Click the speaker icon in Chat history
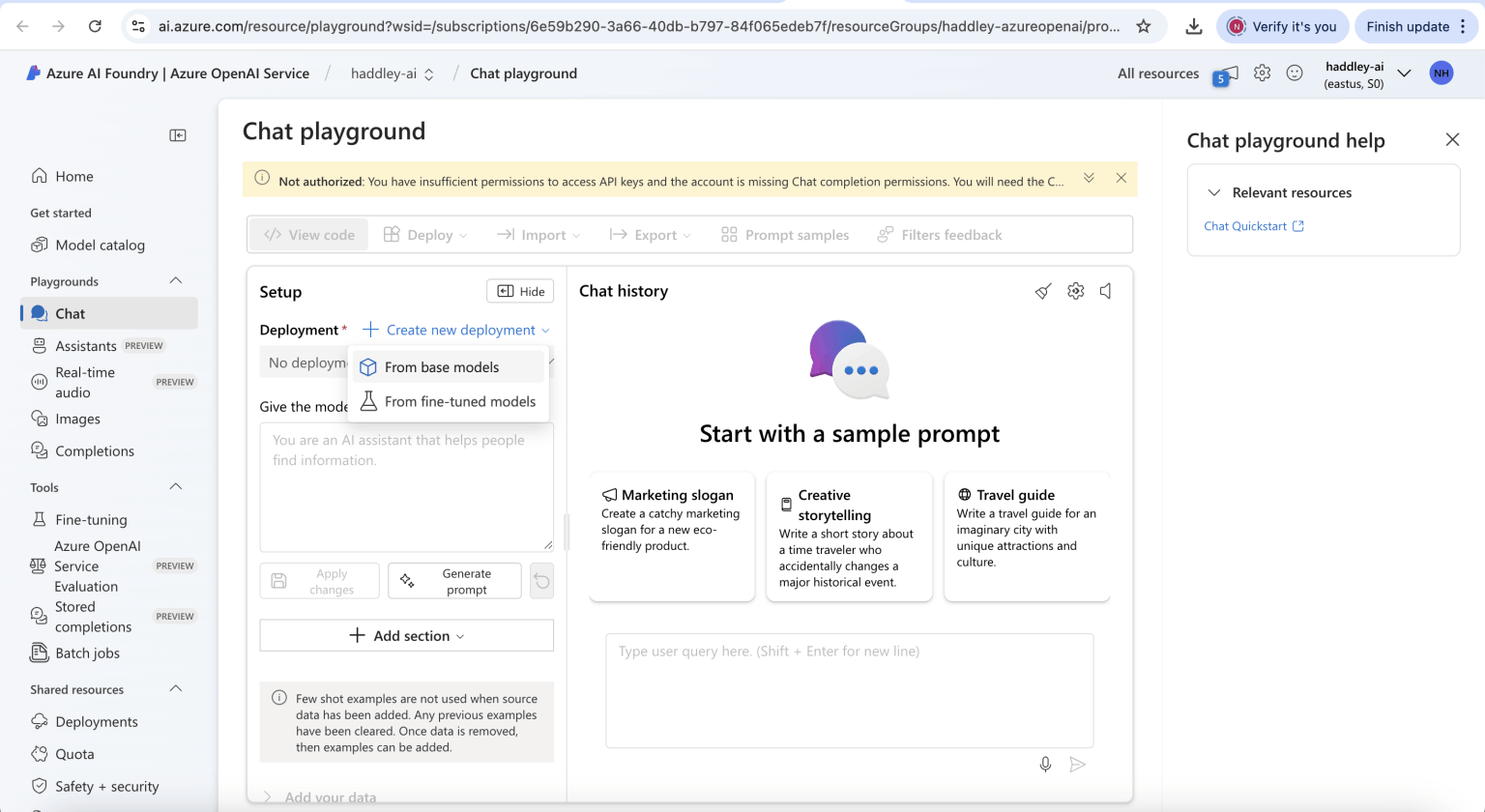This screenshot has width=1485, height=812. click(x=1105, y=291)
